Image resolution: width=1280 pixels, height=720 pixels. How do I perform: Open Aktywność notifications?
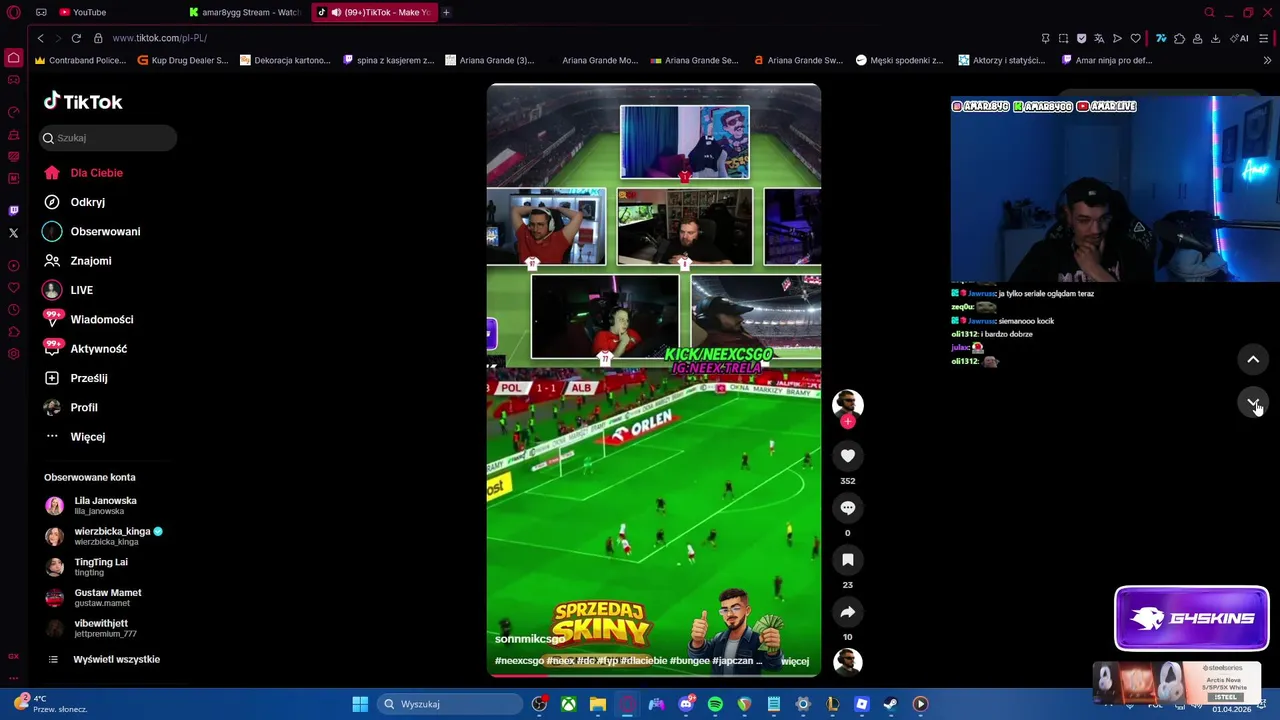[86, 349]
